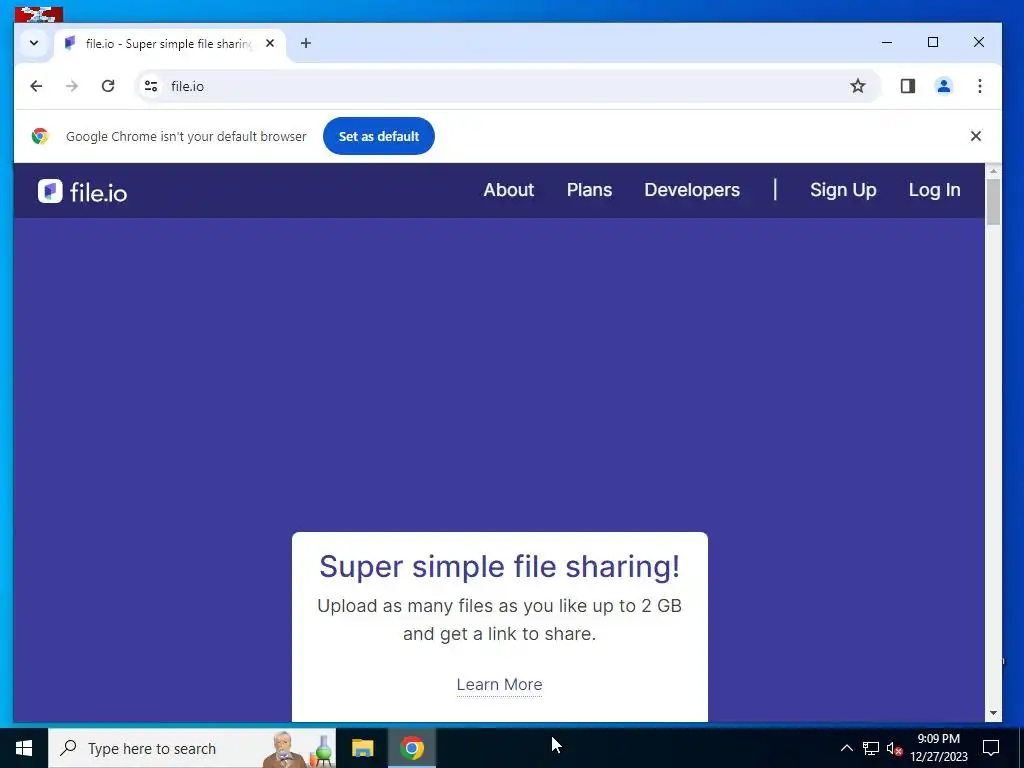Close the file.io tab
The height and width of the screenshot is (768, 1024).
(x=270, y=43)
